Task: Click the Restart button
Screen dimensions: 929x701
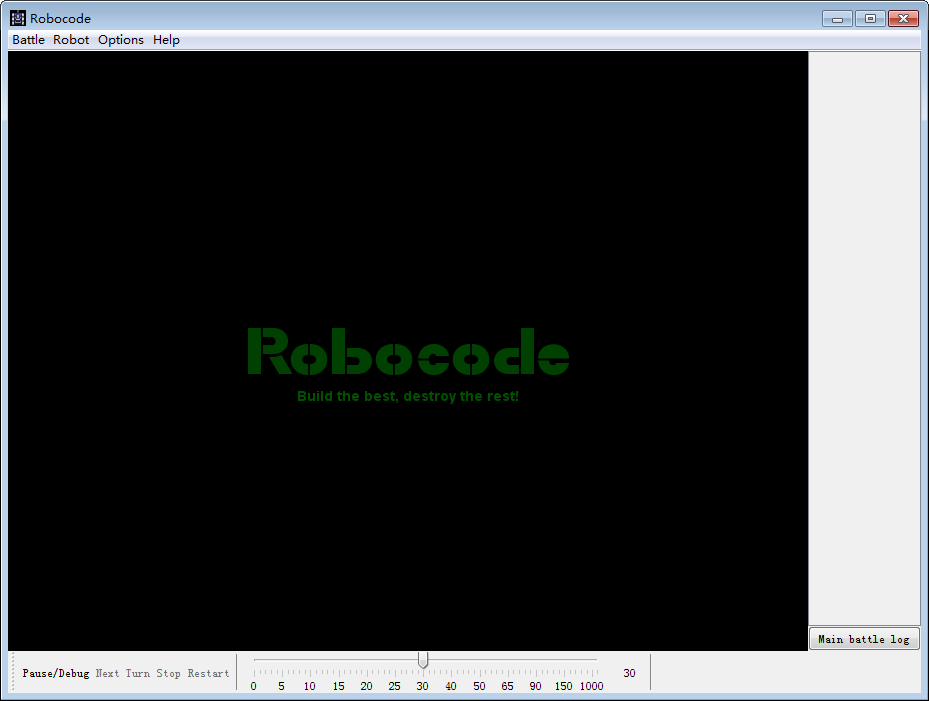Action: 208,673
